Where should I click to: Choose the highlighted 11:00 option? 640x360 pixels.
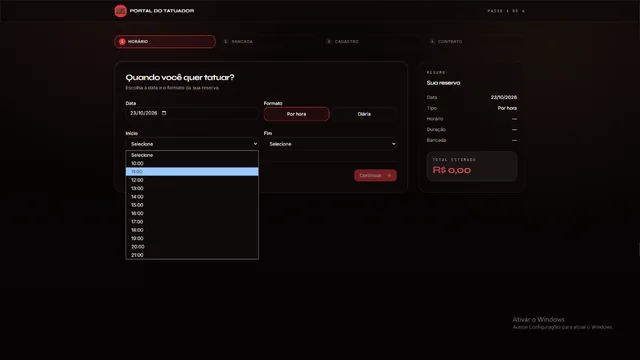pos(192,172)
